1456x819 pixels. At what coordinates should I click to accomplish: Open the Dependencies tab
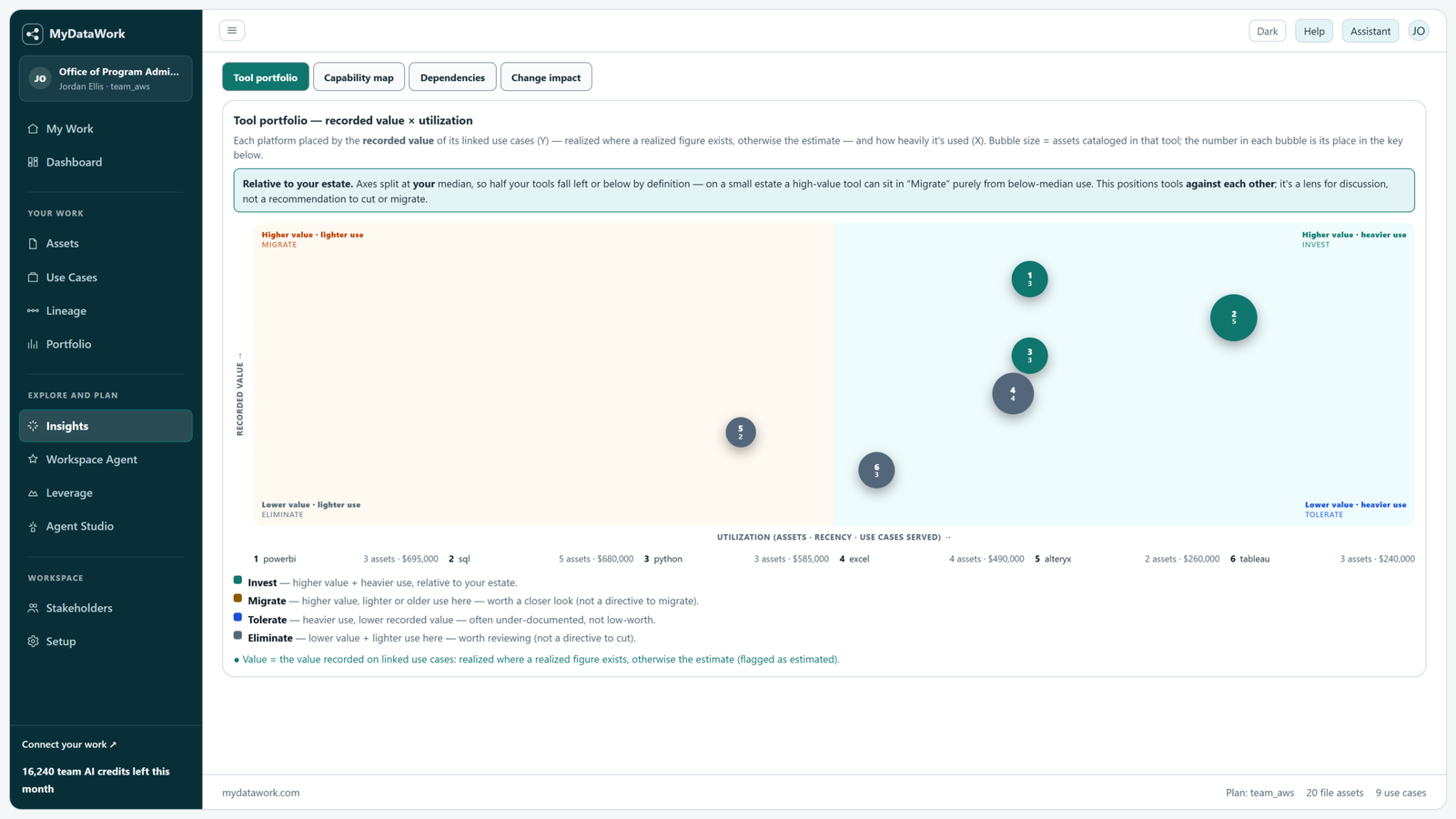(452, 77)
